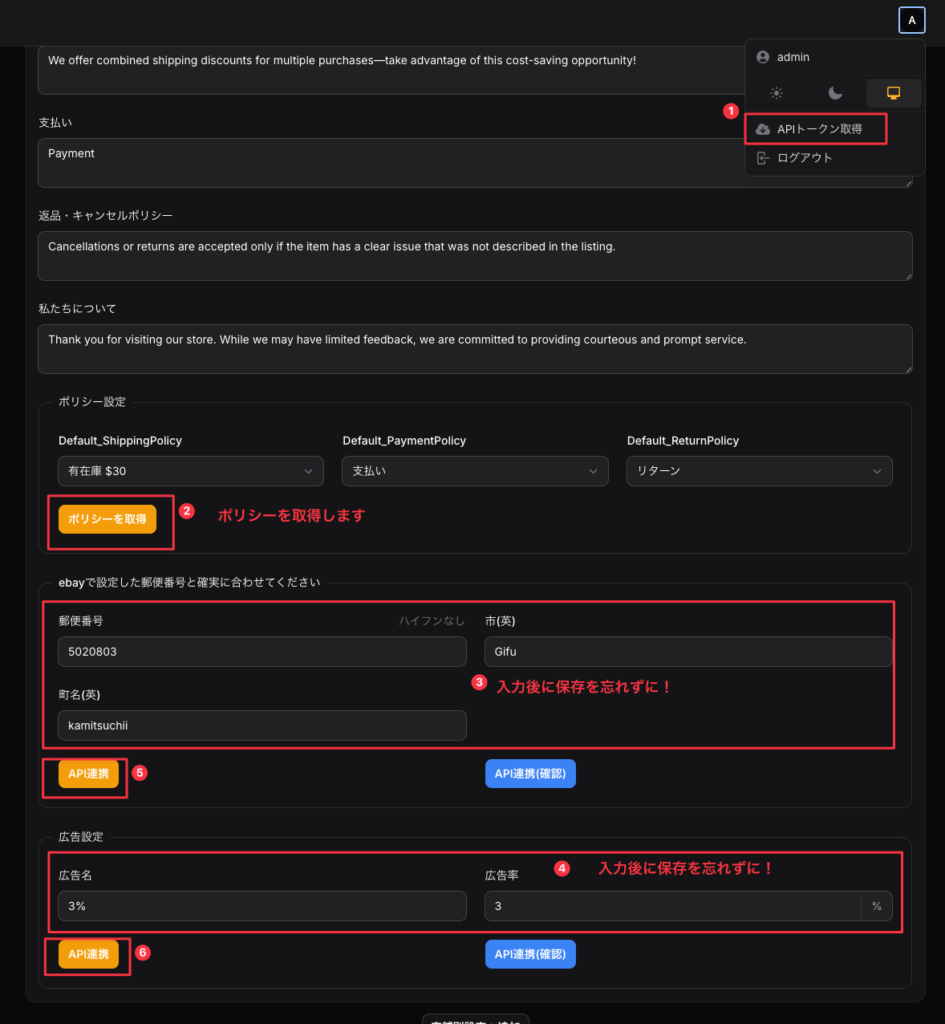945x1024 pixels.
Task: Select APIトークン取得 menu item
Action: click(818, 129)
